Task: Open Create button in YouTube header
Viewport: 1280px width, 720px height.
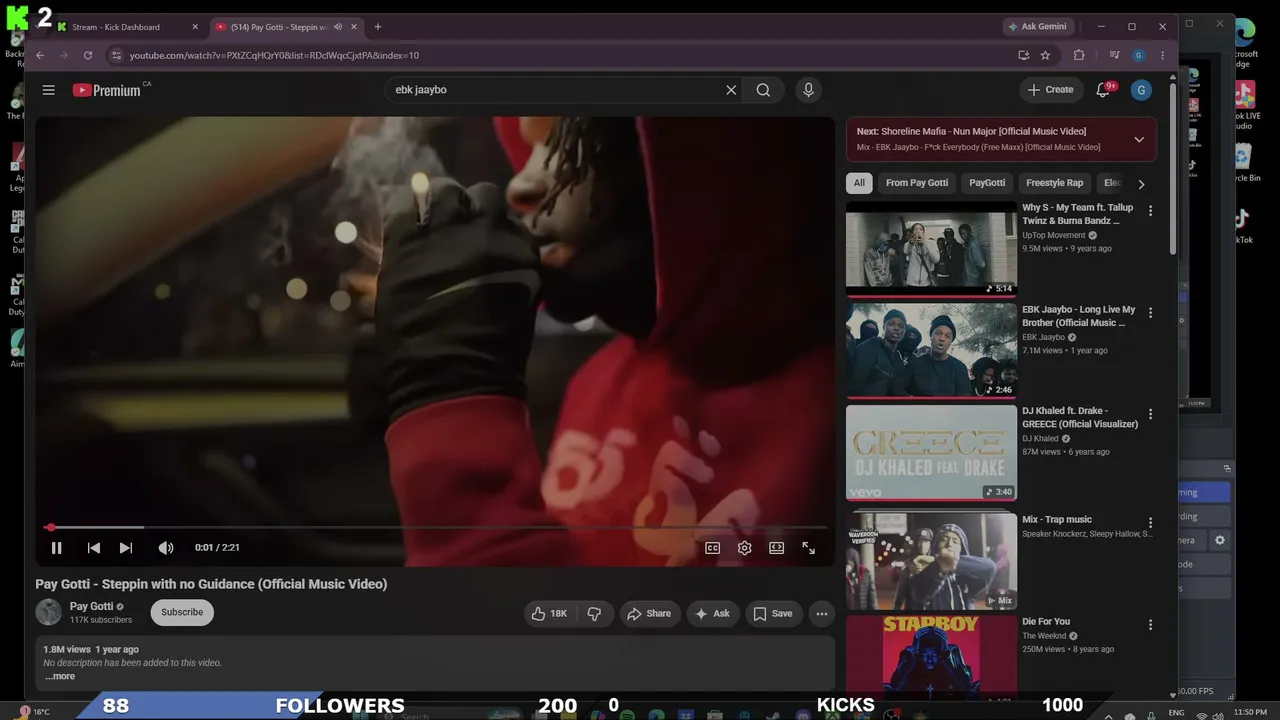Action: pos(1051,90)
